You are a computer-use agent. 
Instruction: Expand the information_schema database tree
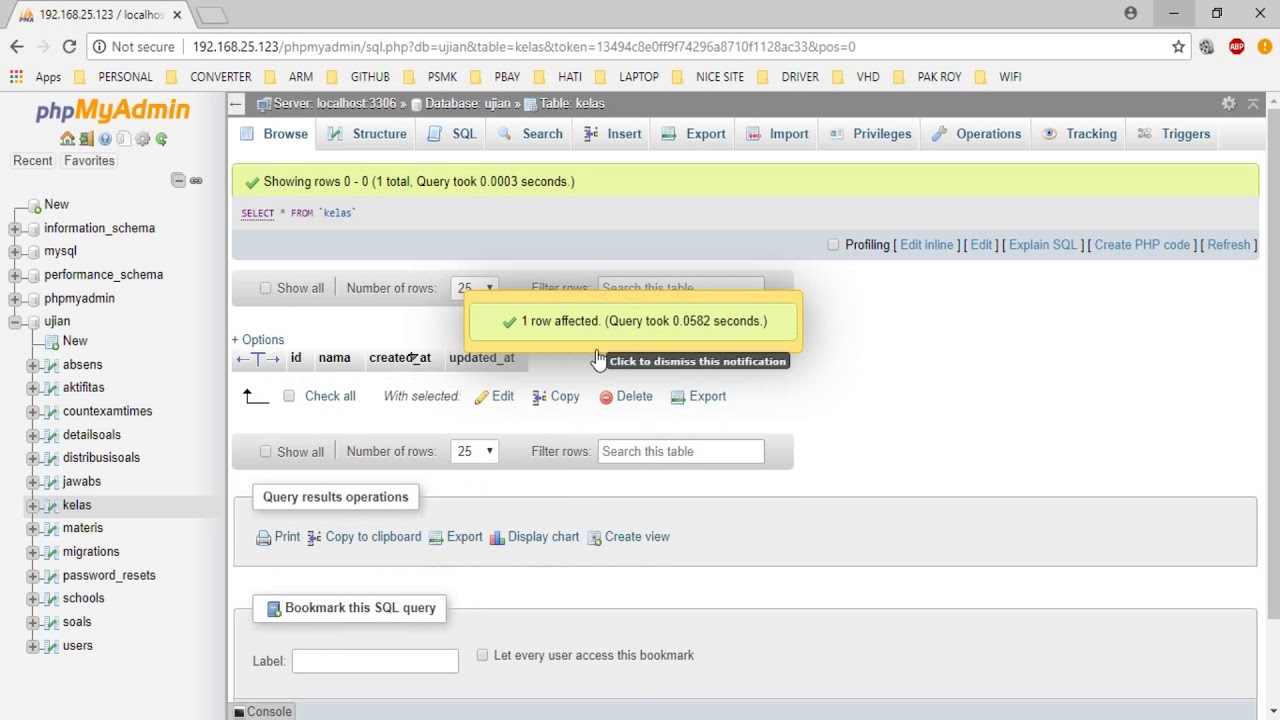click(16, 228)
